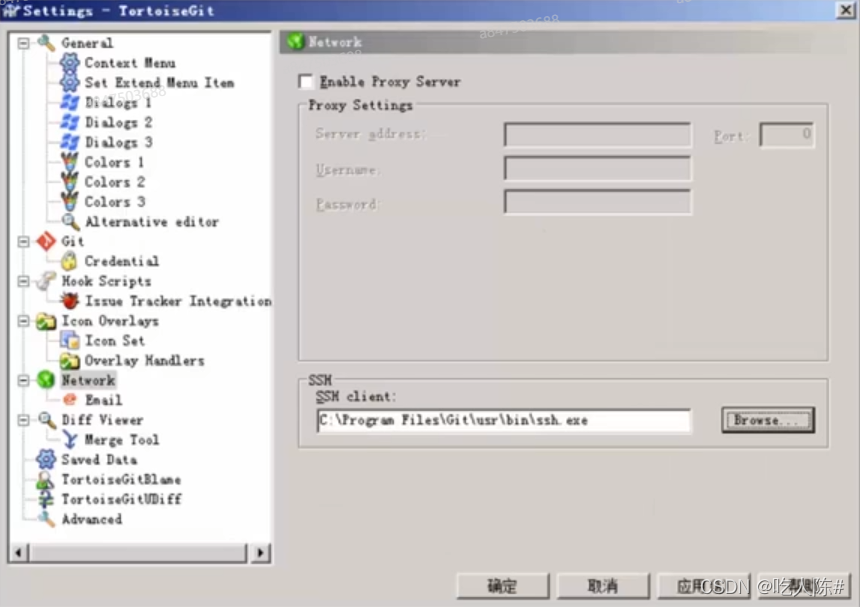
Task: Select Credential under Git
Action: click(122, 262)
